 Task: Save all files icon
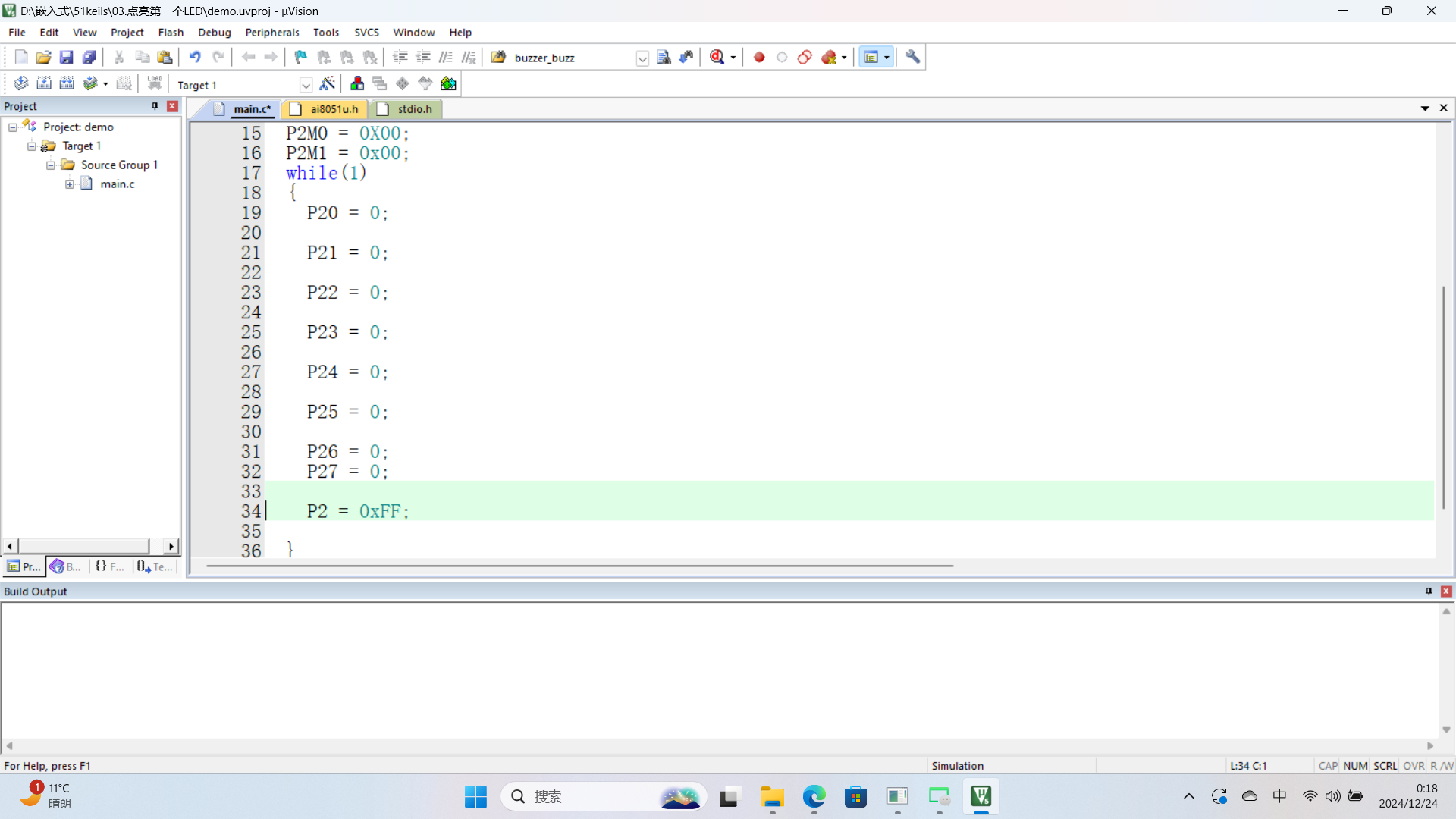tap(89, 57)
